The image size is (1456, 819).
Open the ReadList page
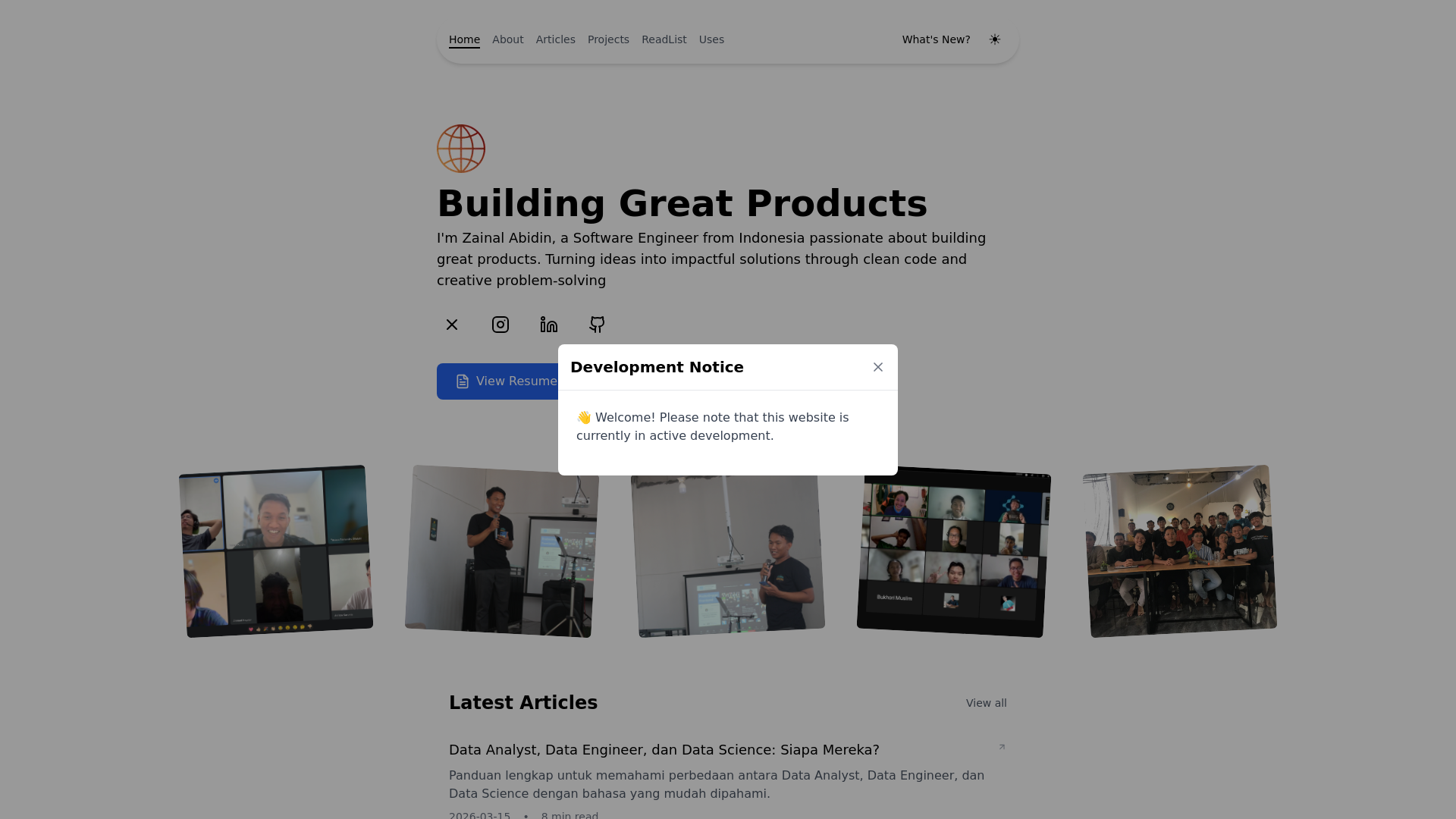(664, 39)
